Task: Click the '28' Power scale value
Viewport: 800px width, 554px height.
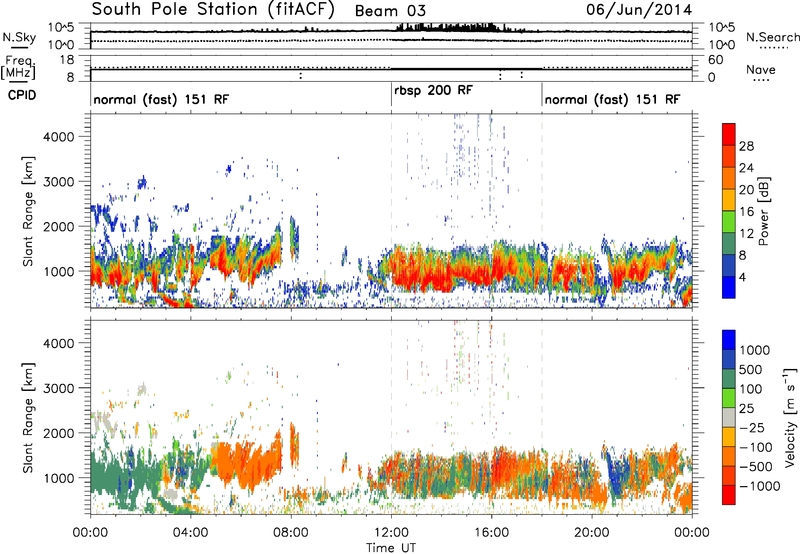Action: click(x=746, y=146)
